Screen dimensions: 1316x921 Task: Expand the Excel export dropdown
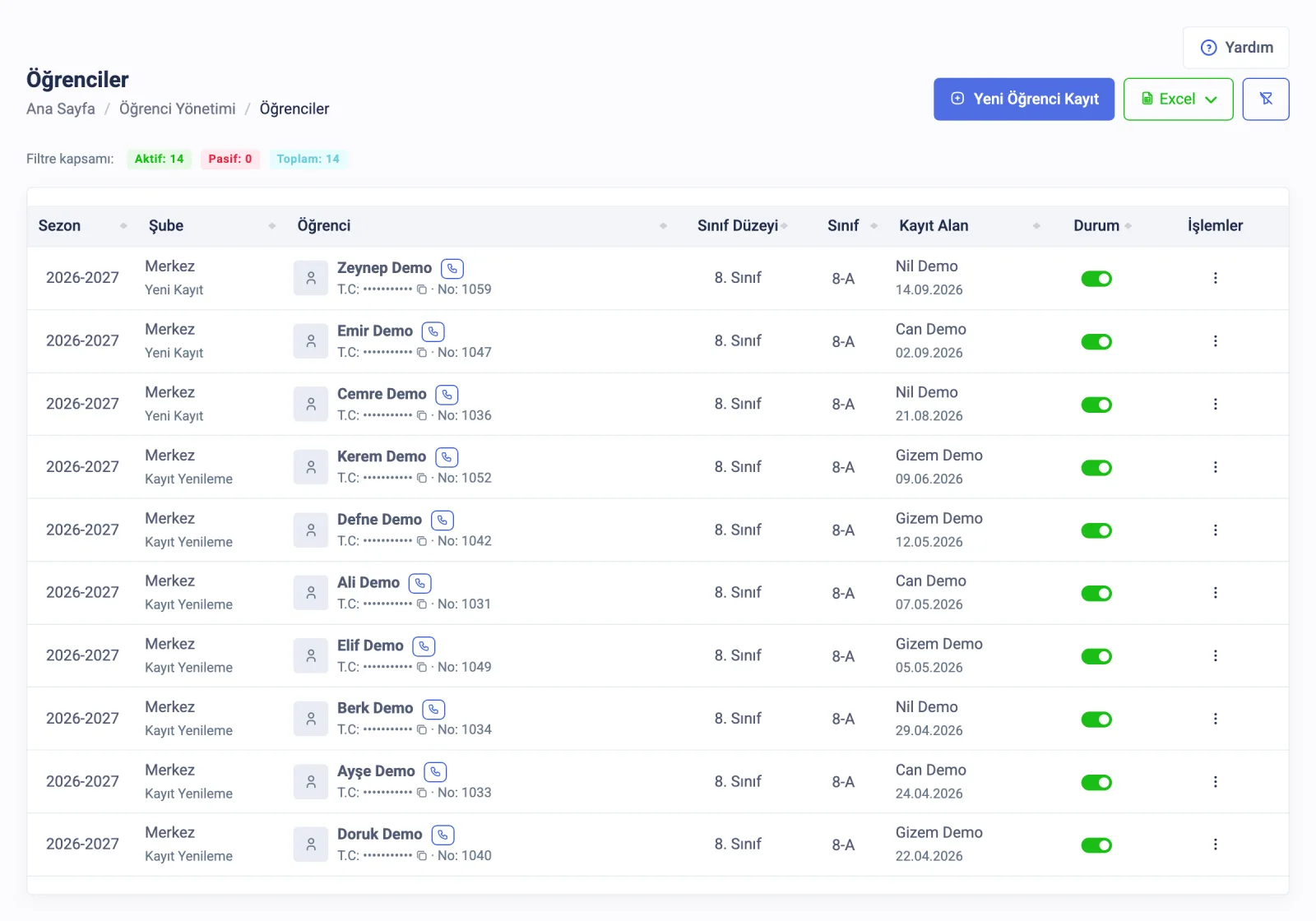click(x=1178, y=99)
